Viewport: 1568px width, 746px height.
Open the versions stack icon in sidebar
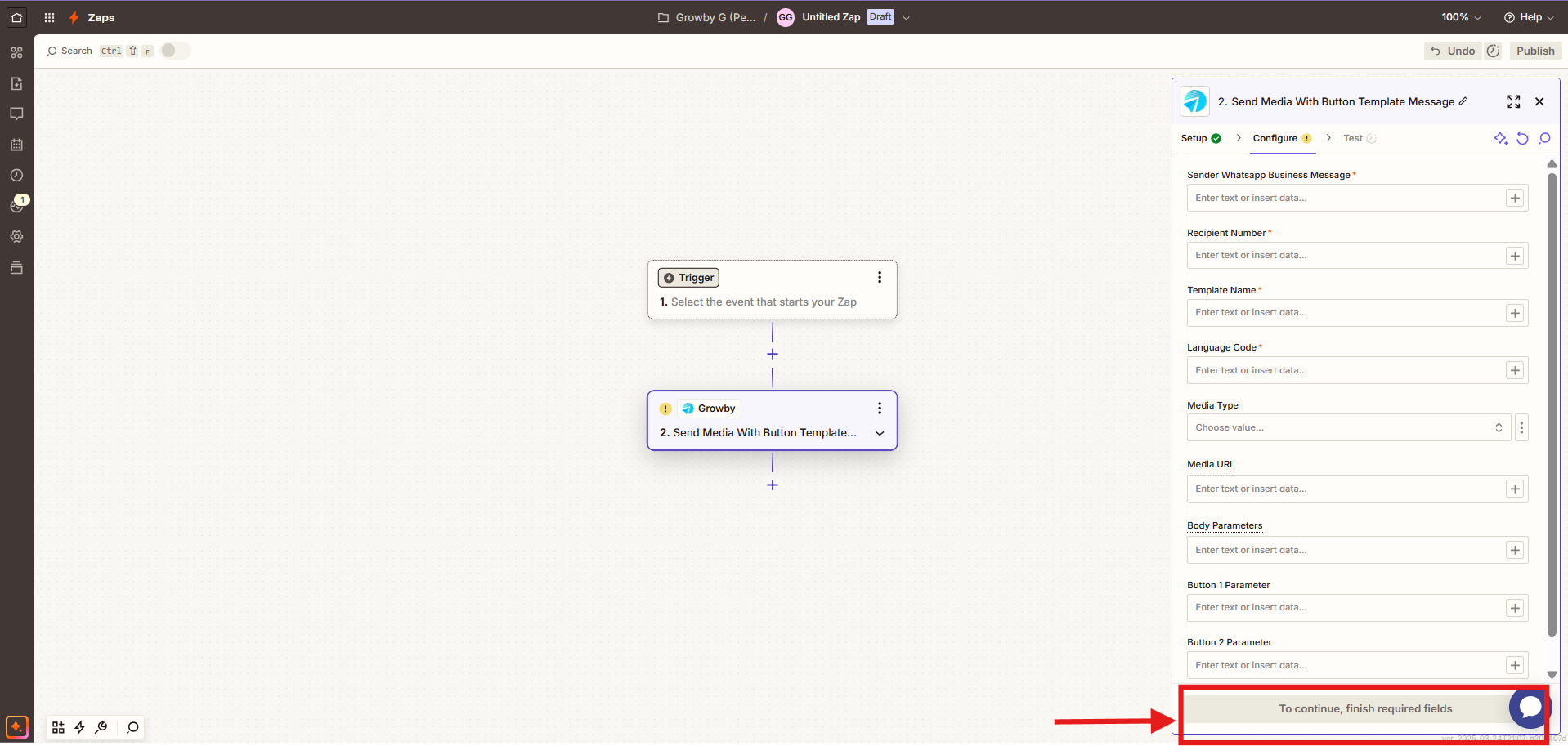pyautogui.click(x=16, y=267)
